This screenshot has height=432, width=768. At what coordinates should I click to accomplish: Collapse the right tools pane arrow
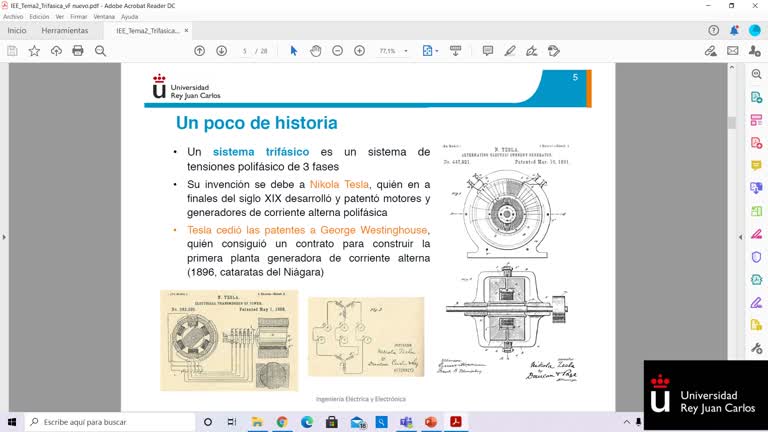[741, 237]
